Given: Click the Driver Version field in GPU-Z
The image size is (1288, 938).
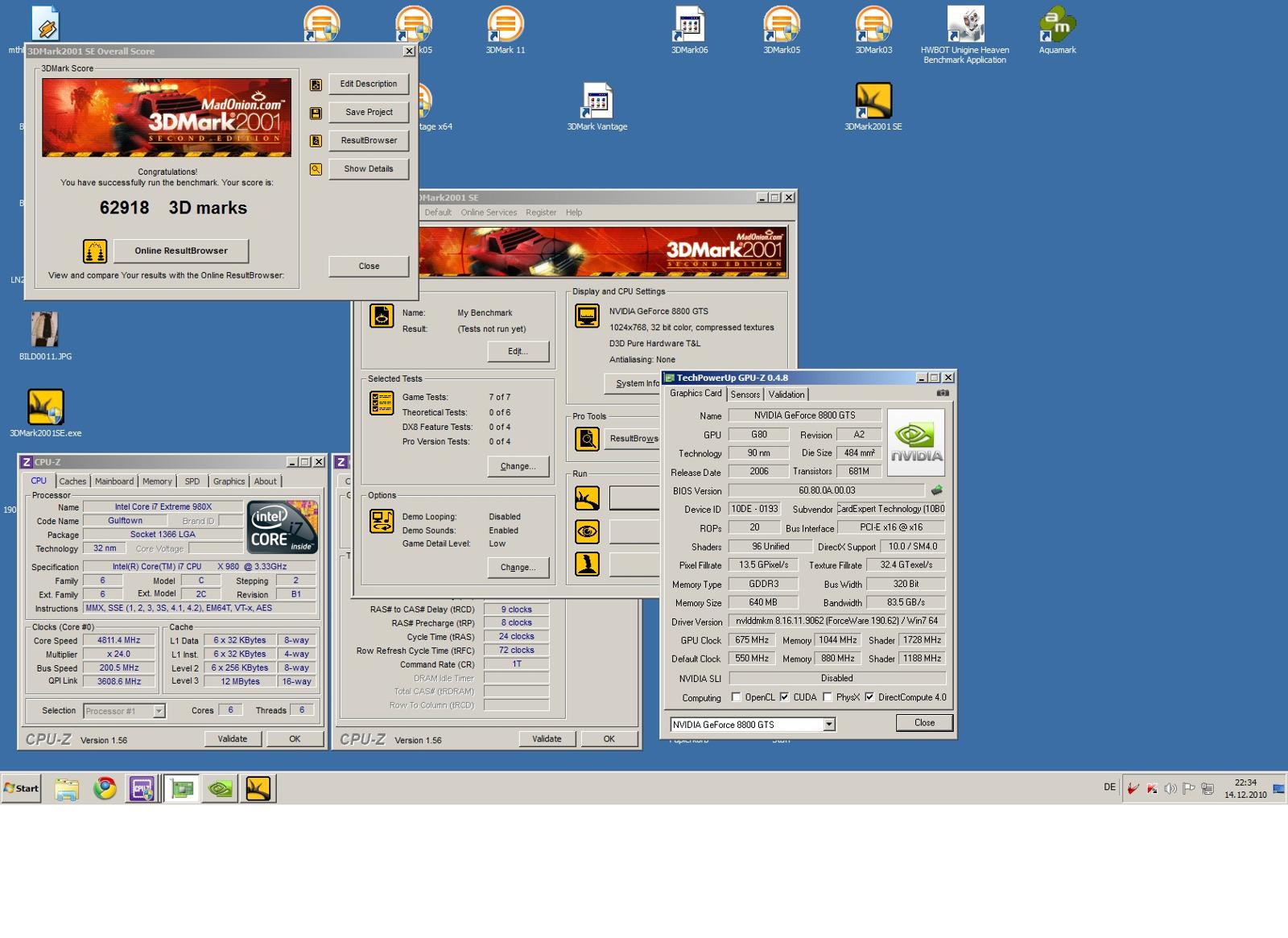Looking at the screenshot, I should pos(836,622).
